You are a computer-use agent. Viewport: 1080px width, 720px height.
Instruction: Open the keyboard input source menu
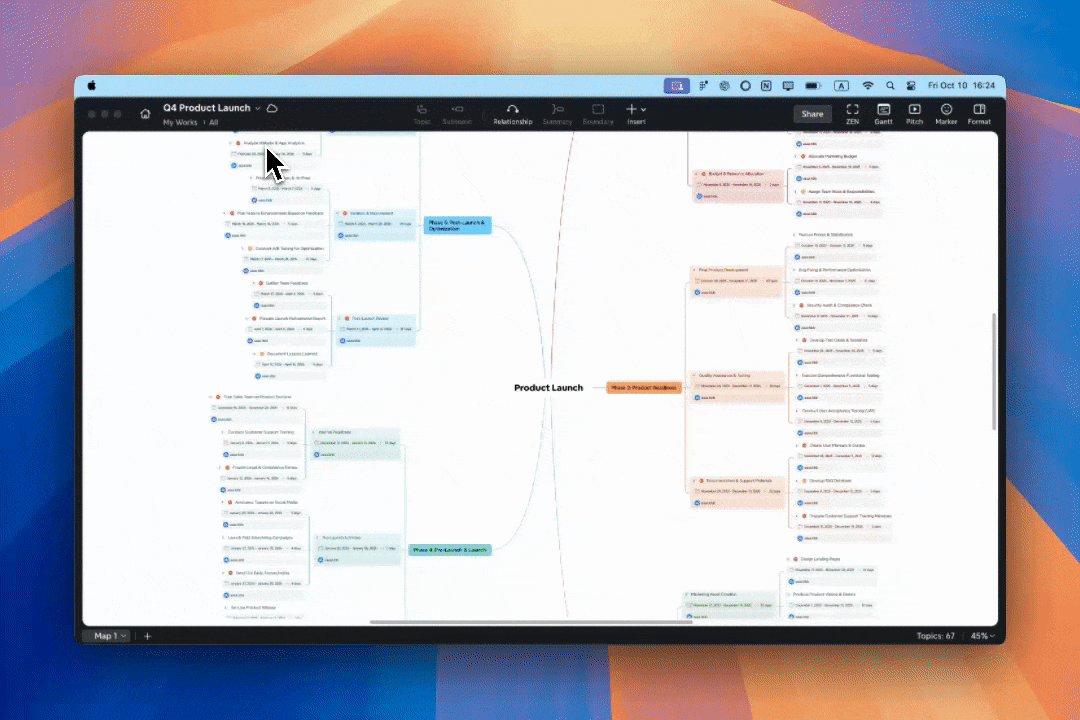(x=841, y=85)
